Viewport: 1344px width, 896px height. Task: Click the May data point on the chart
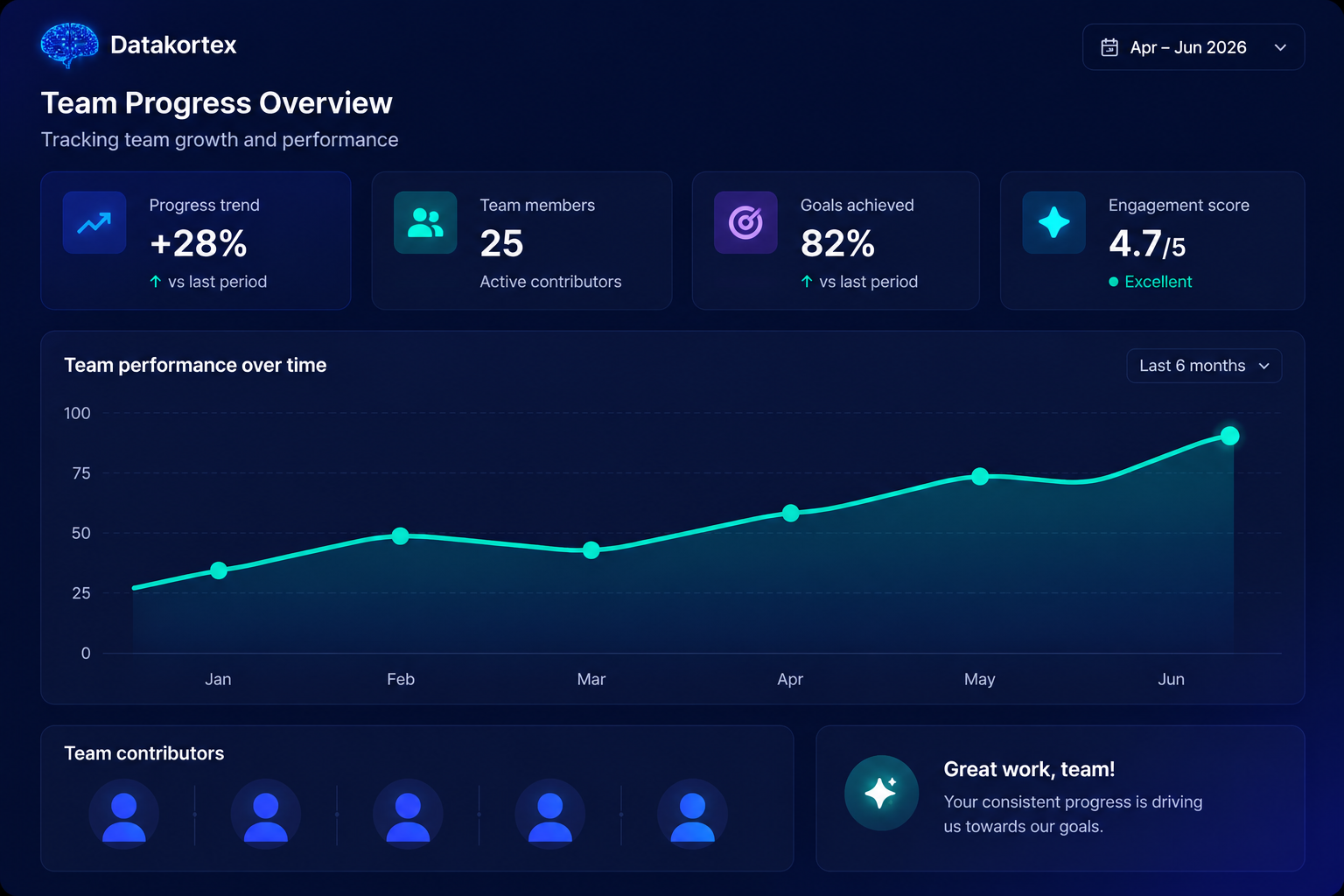point(980,476)
